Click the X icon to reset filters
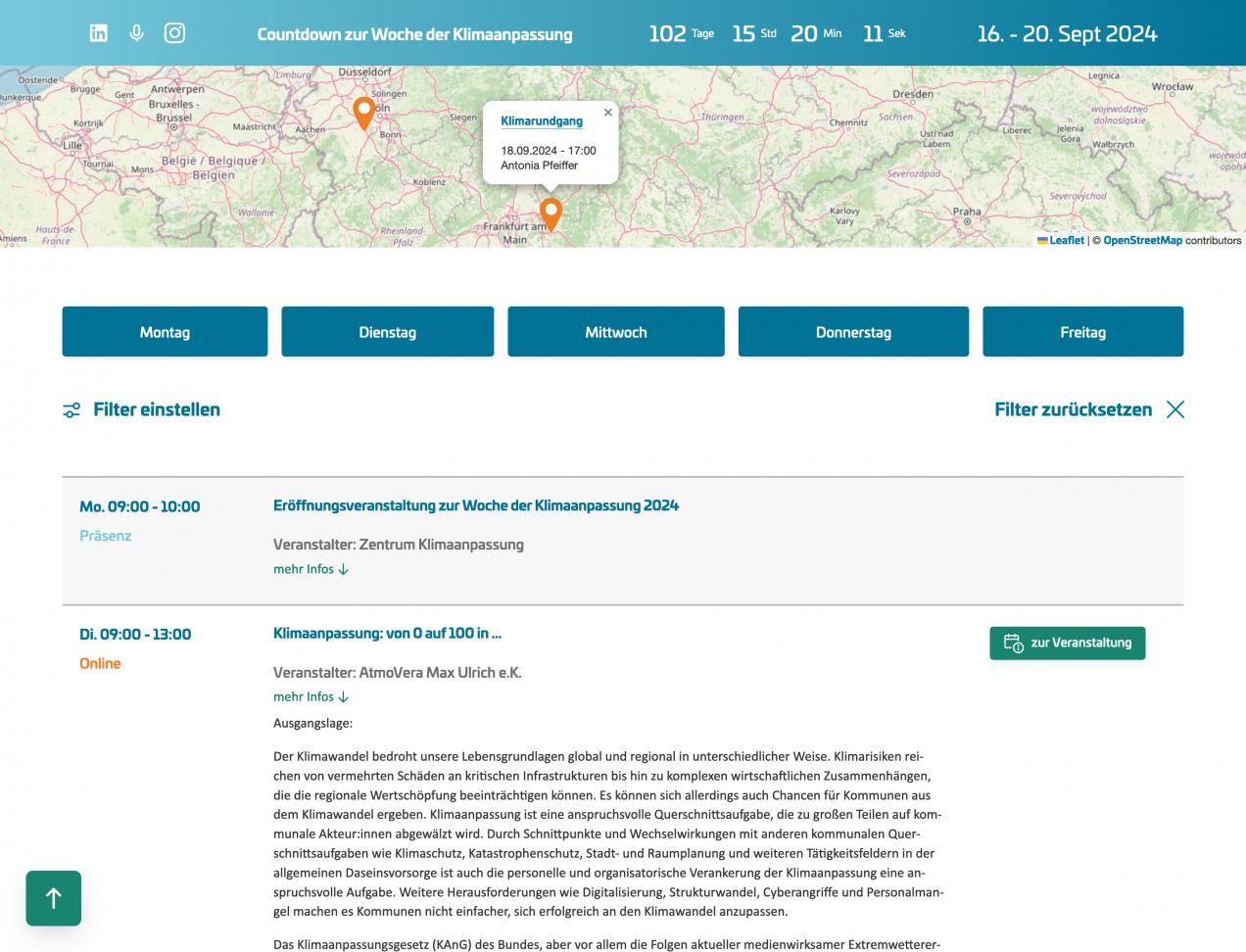The height and width of the screenshot is (952, 1246). pyautogui.click(x=1175, y=409)
